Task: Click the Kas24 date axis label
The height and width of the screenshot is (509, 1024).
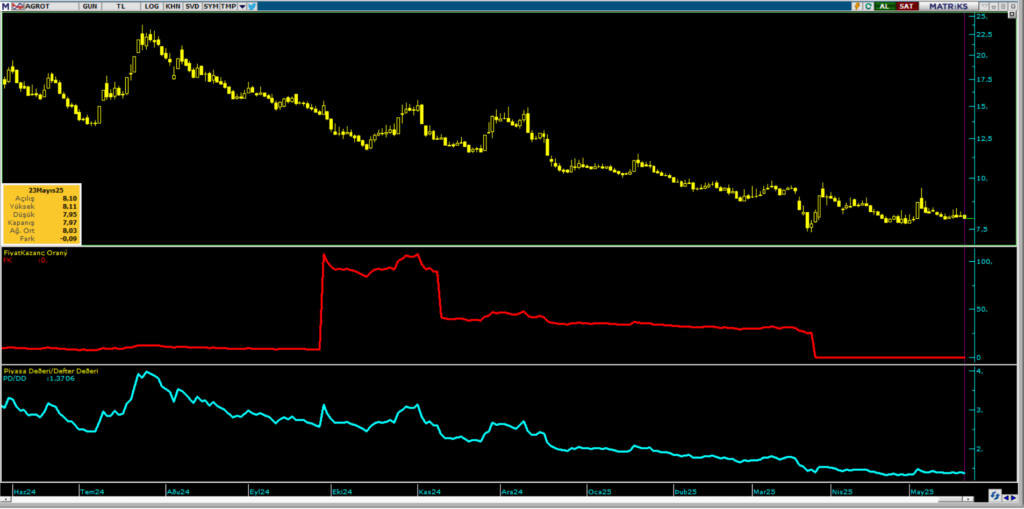Action: pos(430,491)
